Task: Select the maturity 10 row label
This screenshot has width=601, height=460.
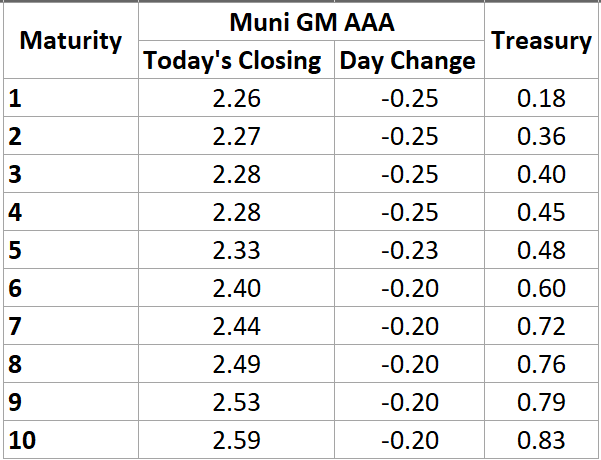Action: click(21, 440)
